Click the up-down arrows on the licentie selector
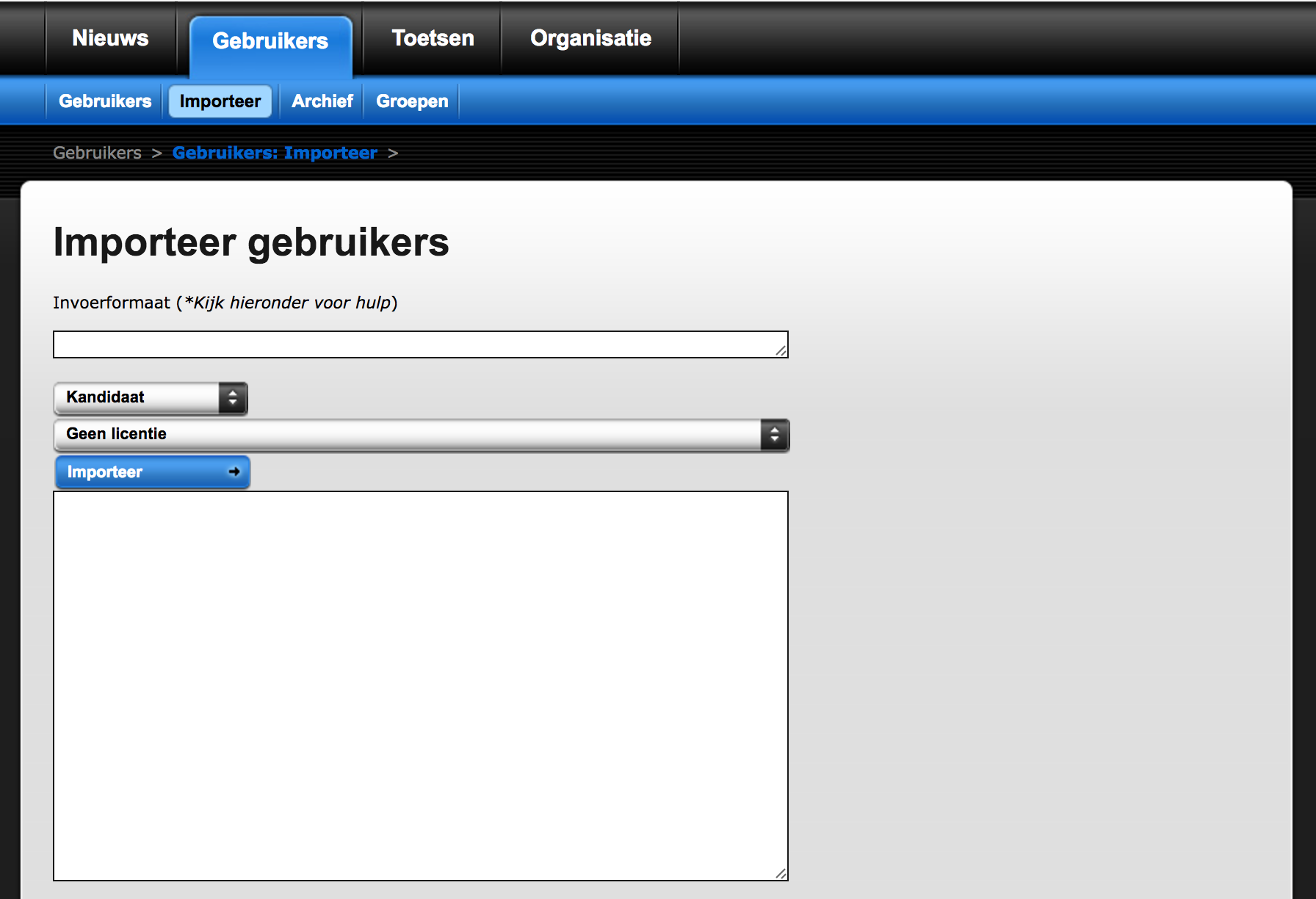The height and width of the screenshot is (899, 1316). (x=774, y=435)
